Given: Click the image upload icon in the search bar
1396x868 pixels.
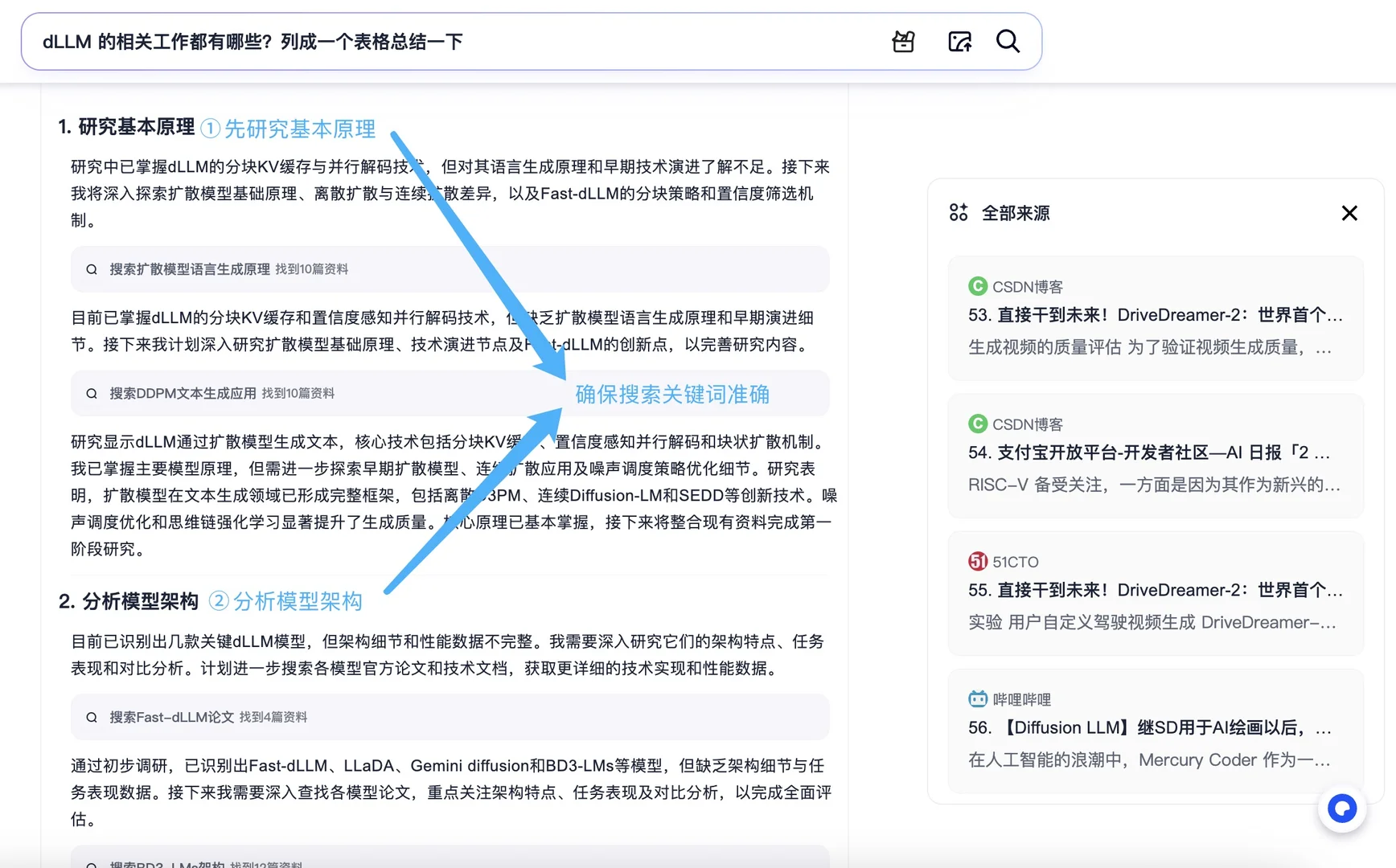Looking at the screenshot, I should (959, 41).
